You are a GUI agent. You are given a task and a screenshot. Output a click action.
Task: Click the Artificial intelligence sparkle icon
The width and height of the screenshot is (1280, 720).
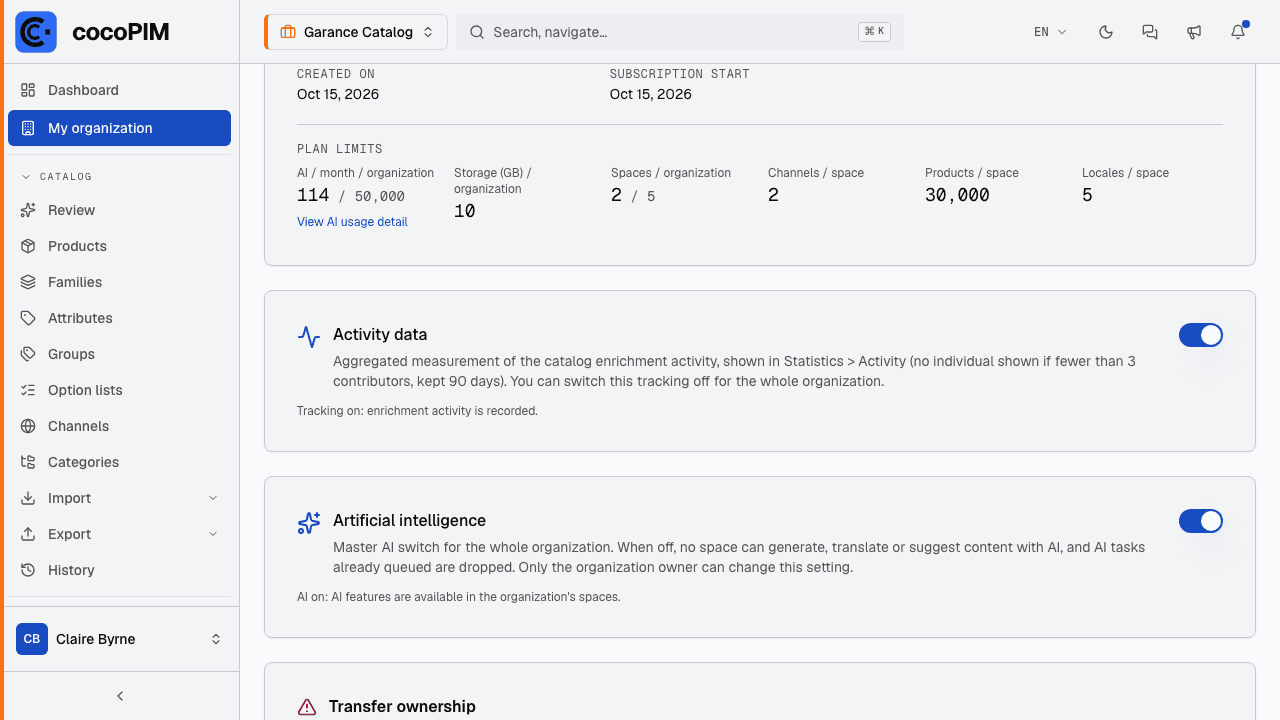(309, 522)
